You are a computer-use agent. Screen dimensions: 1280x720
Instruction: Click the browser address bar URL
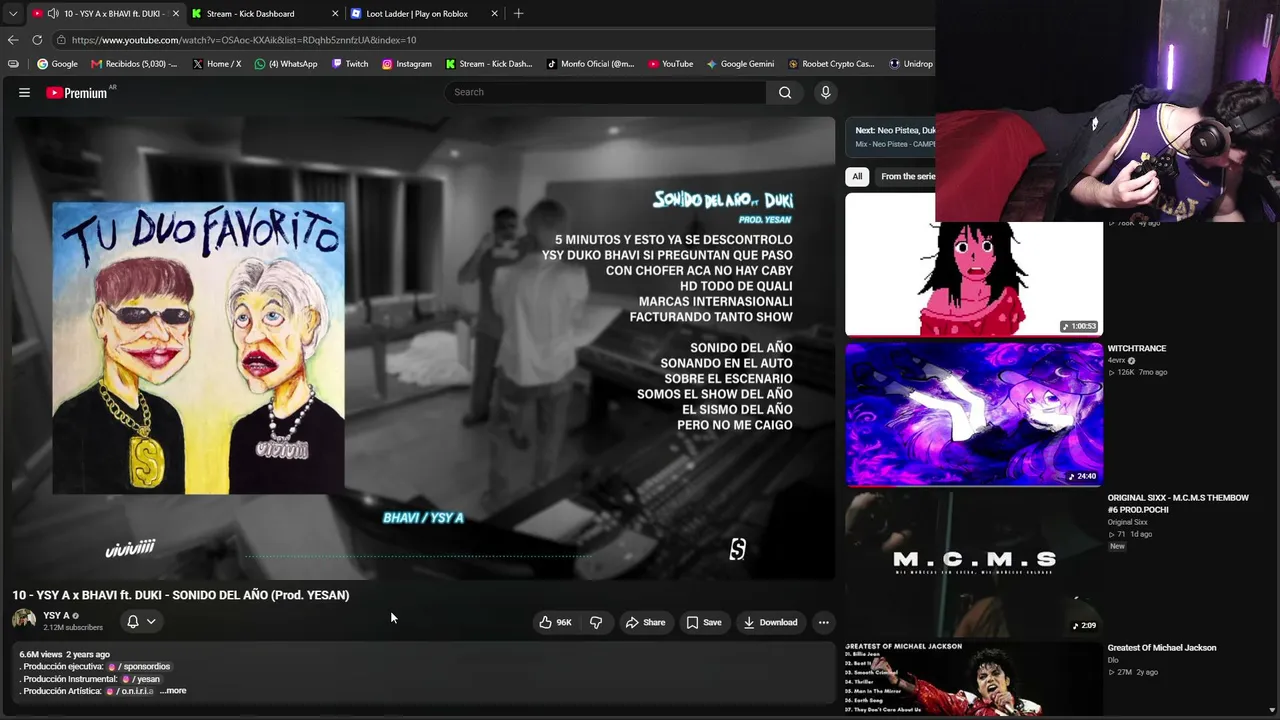[244, 40]
